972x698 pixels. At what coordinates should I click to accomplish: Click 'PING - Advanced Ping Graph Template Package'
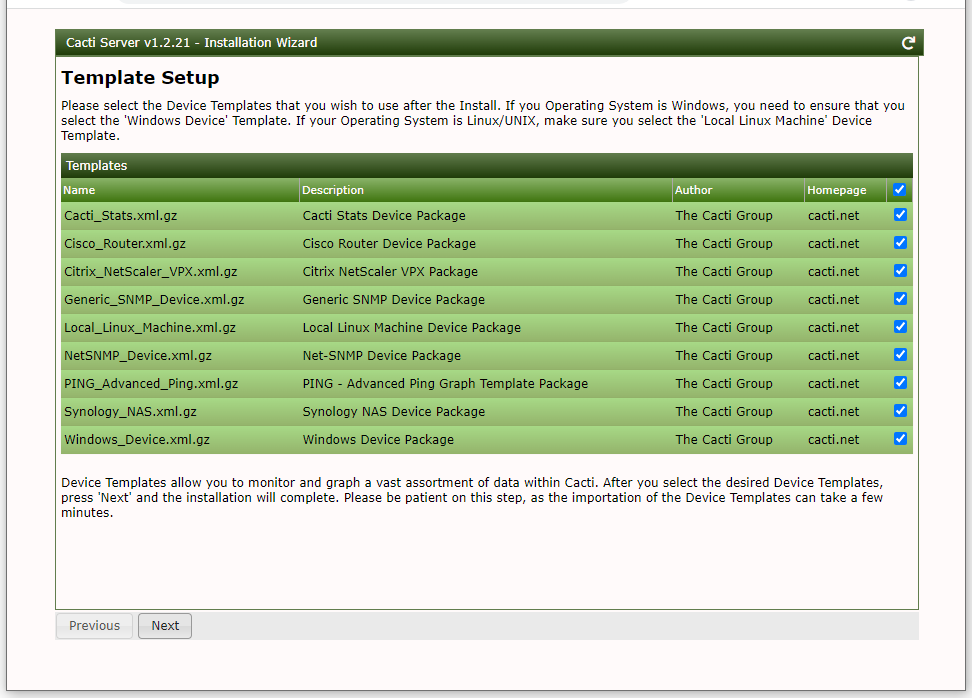pos(445,384)
